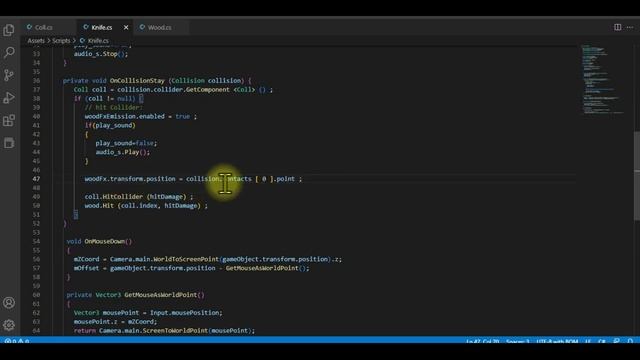Click 'if (coll != null)' on line 38
The height and width of the screenshot is (360, 640).
click(104, 98)
